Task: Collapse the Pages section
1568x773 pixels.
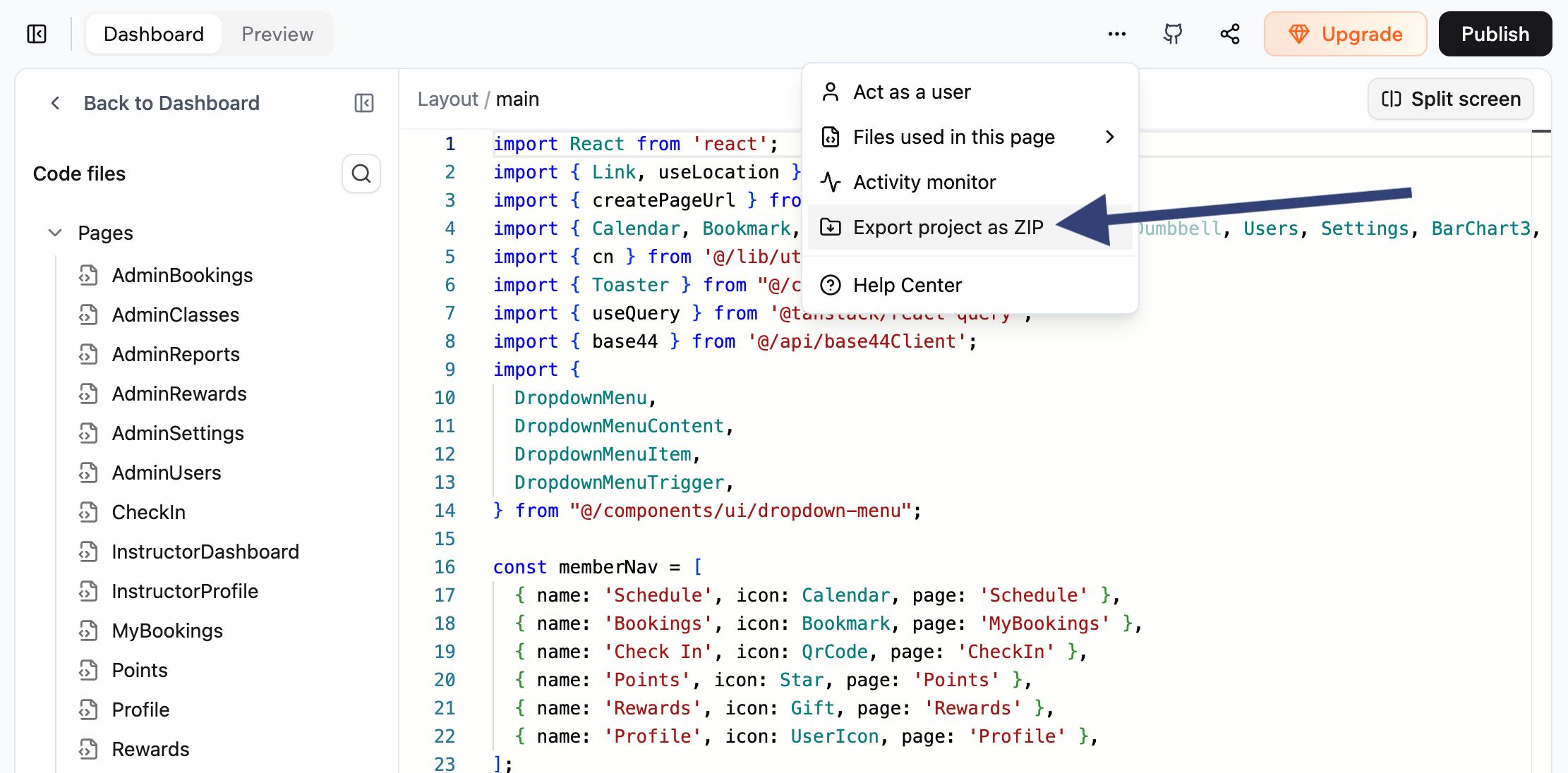Action: point(55,233)
